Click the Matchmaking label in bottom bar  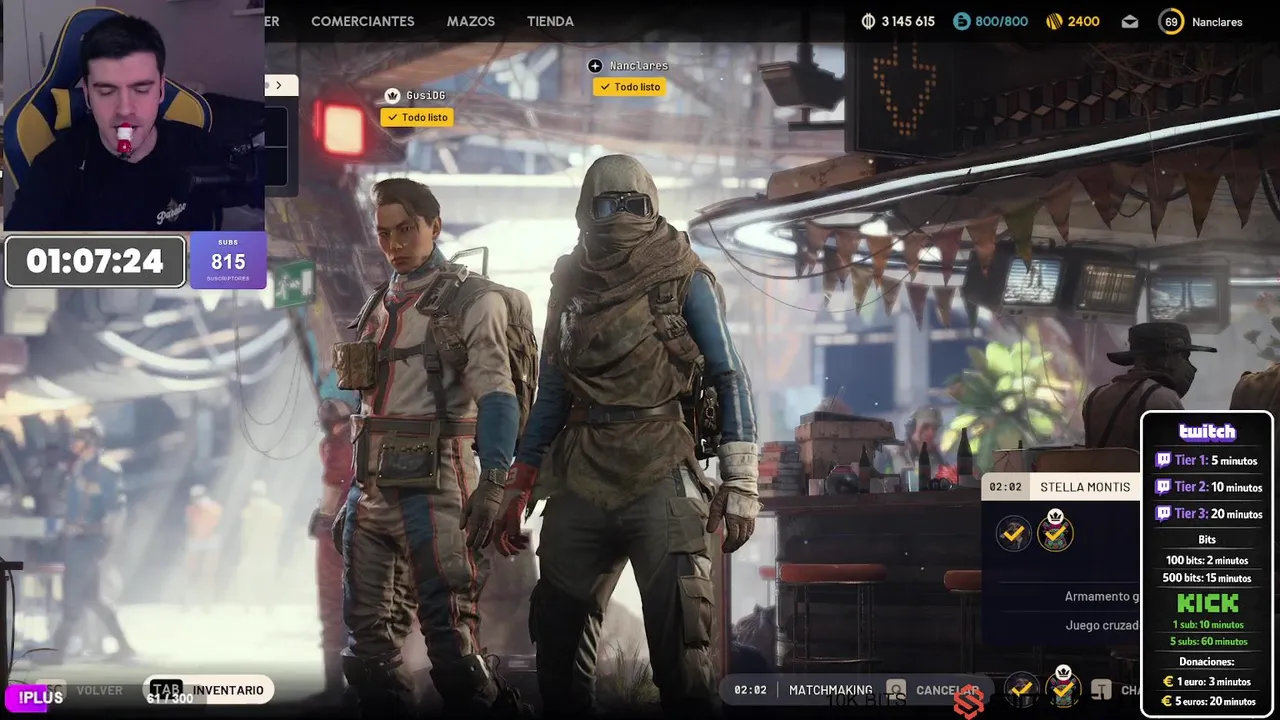tap(830, 690)
